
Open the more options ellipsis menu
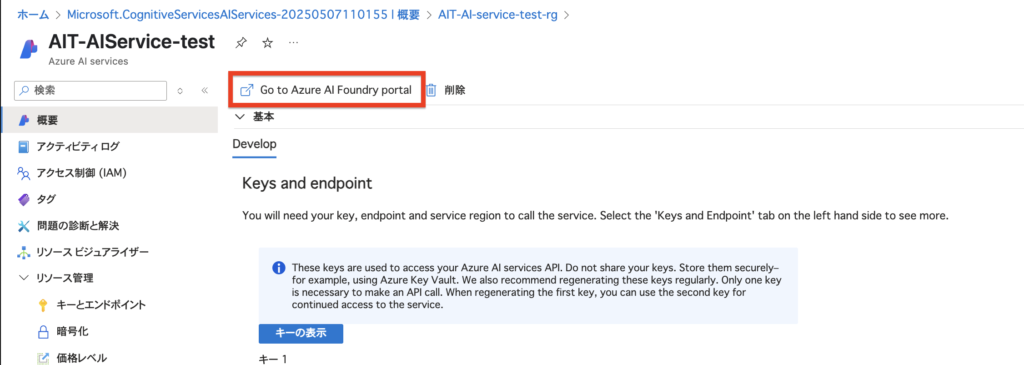293,42
